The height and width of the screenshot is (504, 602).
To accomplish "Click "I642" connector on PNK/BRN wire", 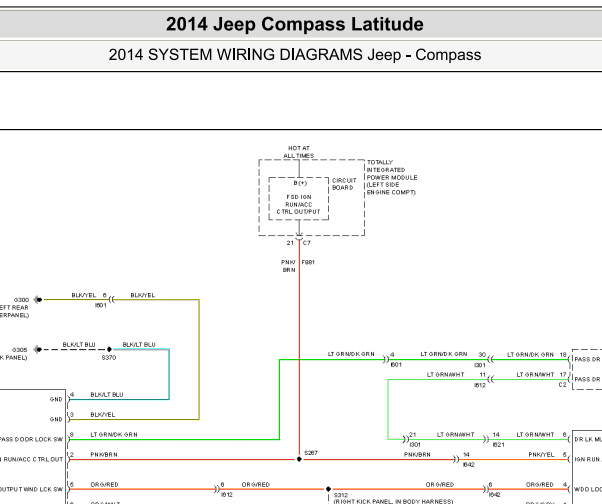I will pyautogui.click(x=468, y=464).
